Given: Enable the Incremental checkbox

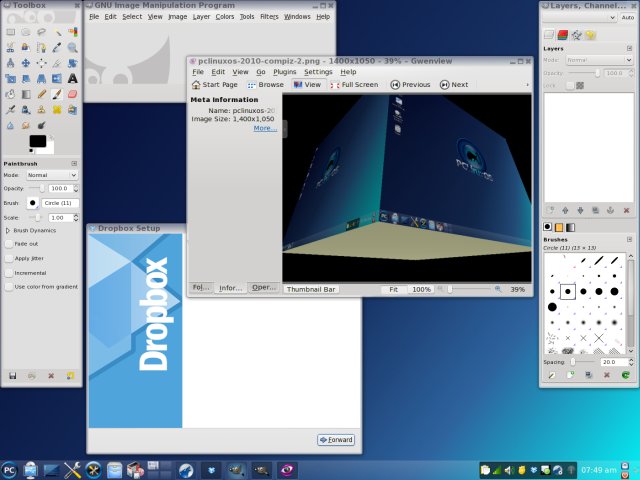Looking at the screenshot, I should point(9,273).
